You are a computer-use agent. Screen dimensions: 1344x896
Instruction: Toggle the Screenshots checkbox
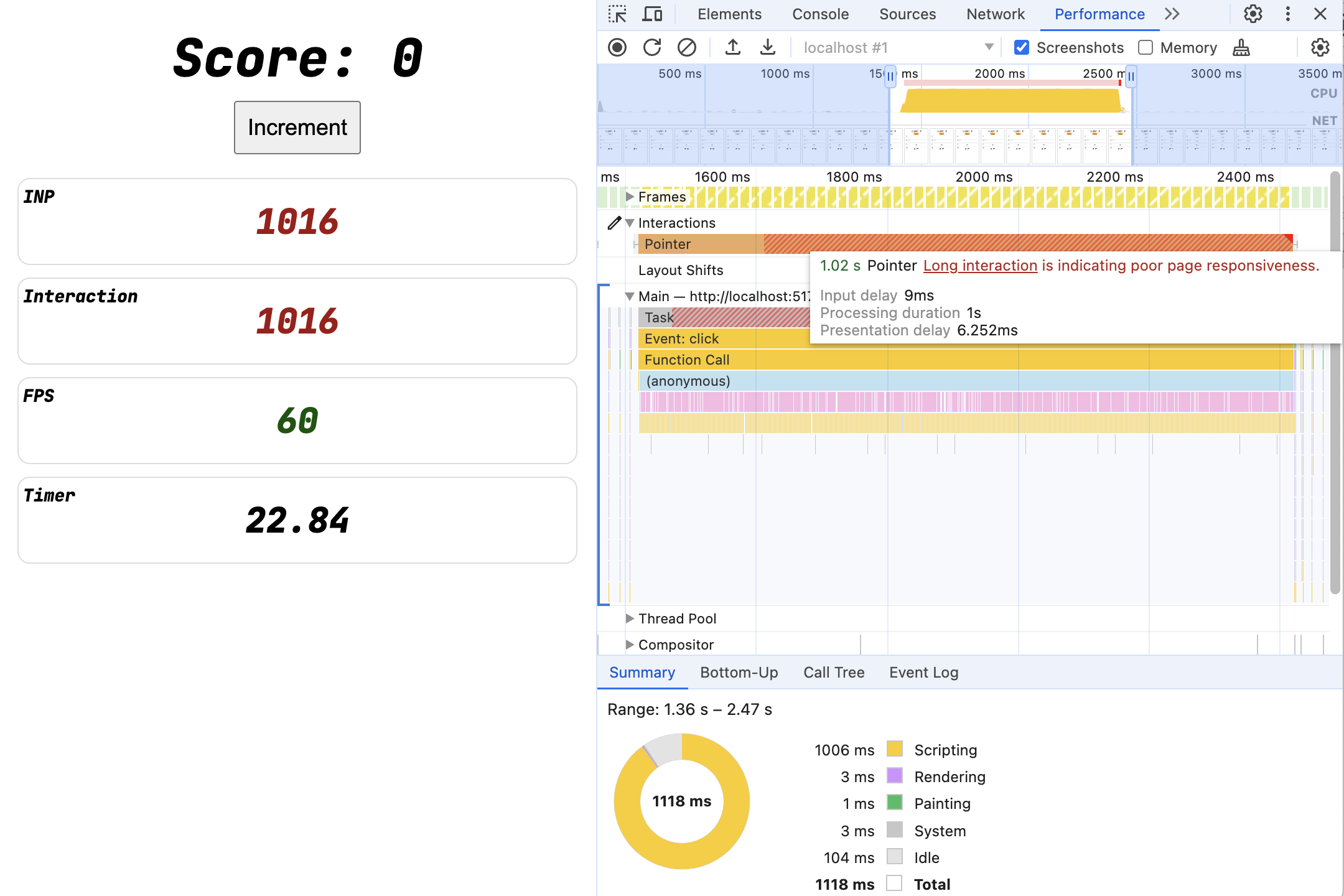pyautogui.click(x=1022, y=47)
